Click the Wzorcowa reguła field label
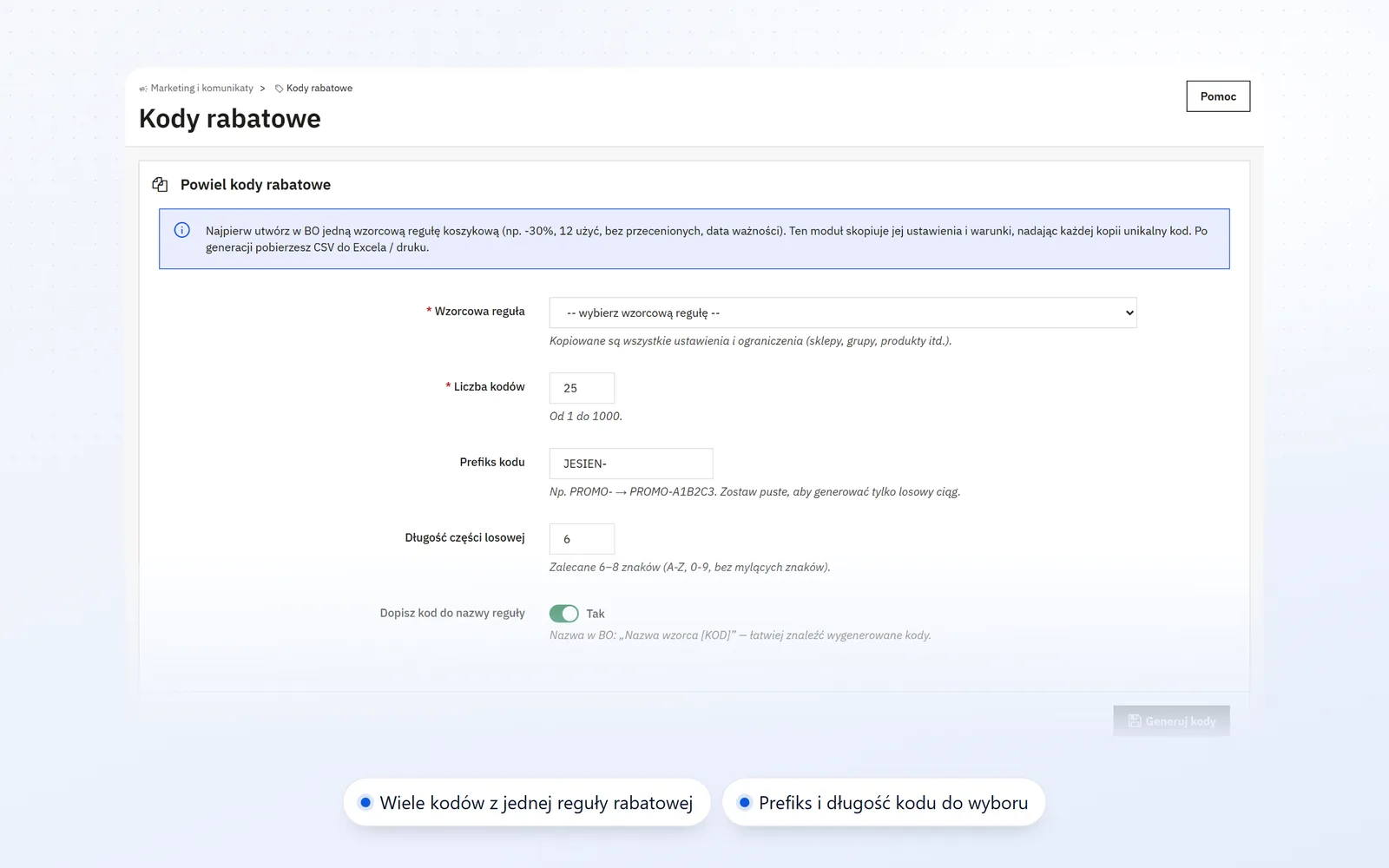This screenshot has width=1389, height=868. click(x=479, y=312)
